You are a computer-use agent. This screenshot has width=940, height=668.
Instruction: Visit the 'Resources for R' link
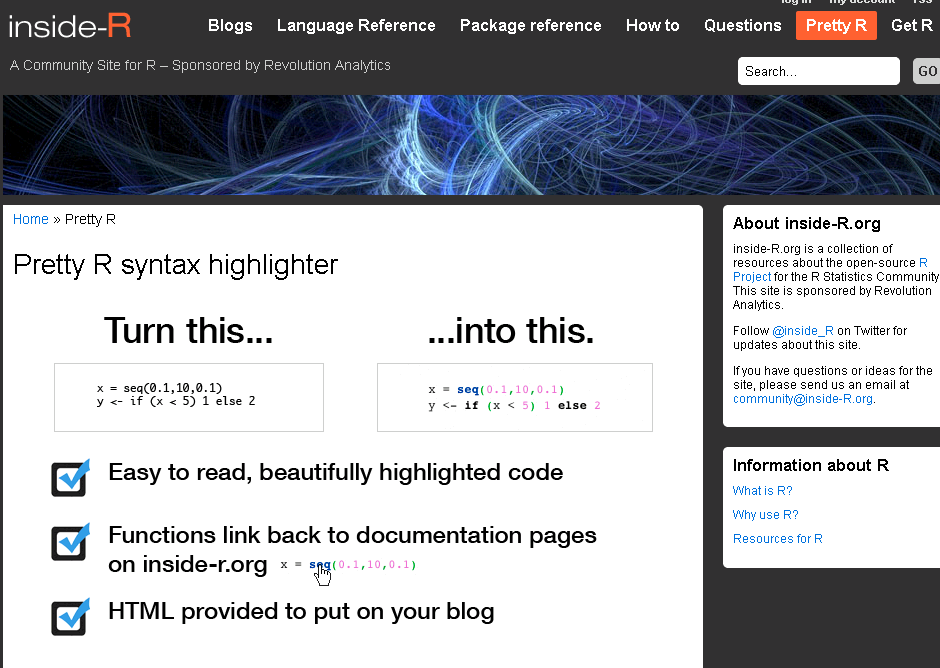click(777, 539)
